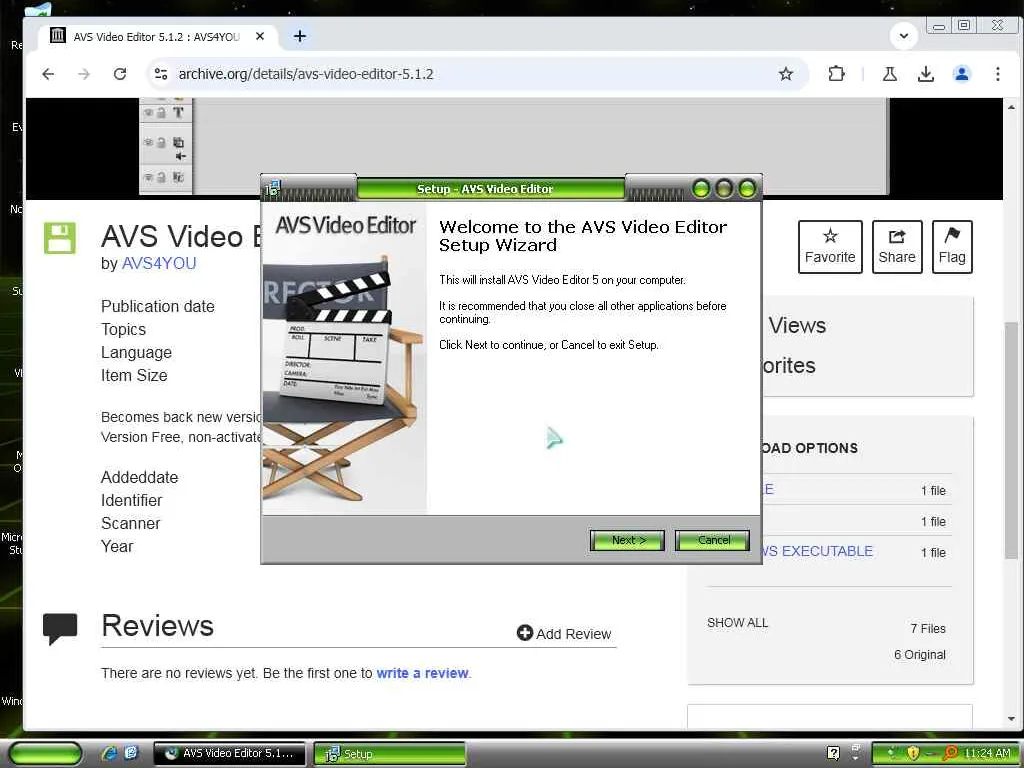Click the Reviews heading
The width and height of the screenshot is (1024, 768).
point(157,626)
